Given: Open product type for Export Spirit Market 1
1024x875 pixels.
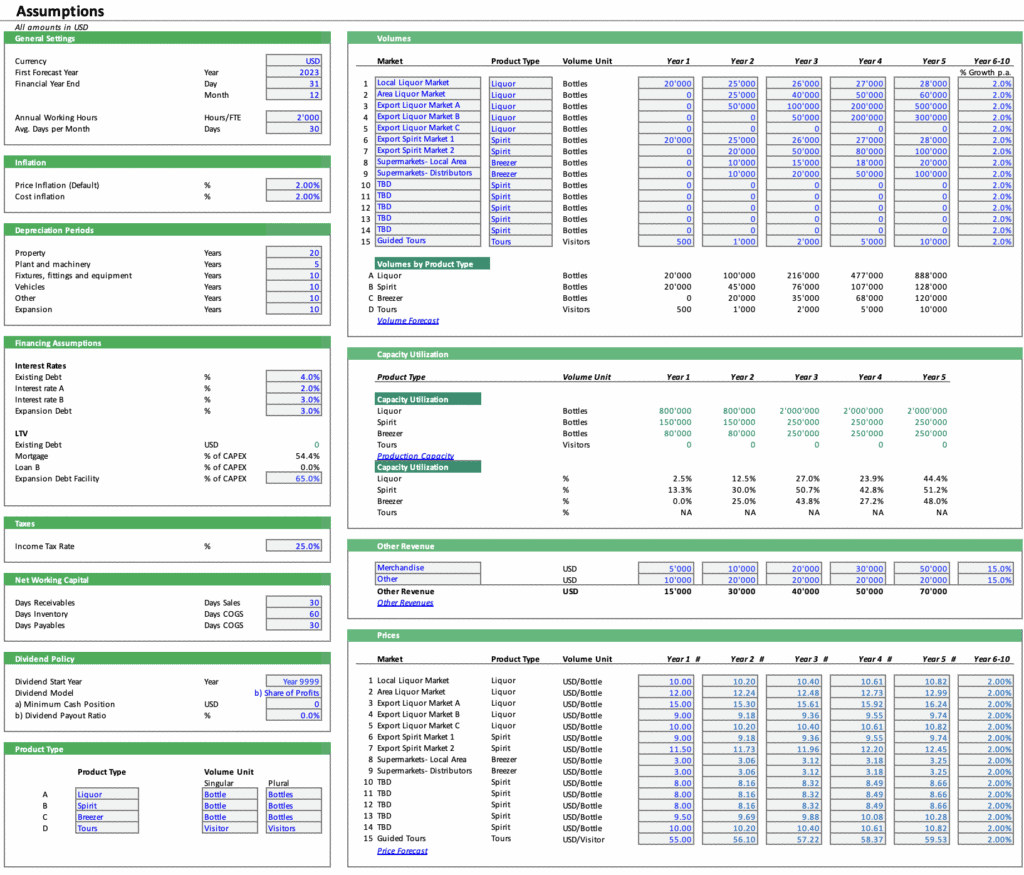Looking at the screenshot, I should pos(520,140).
